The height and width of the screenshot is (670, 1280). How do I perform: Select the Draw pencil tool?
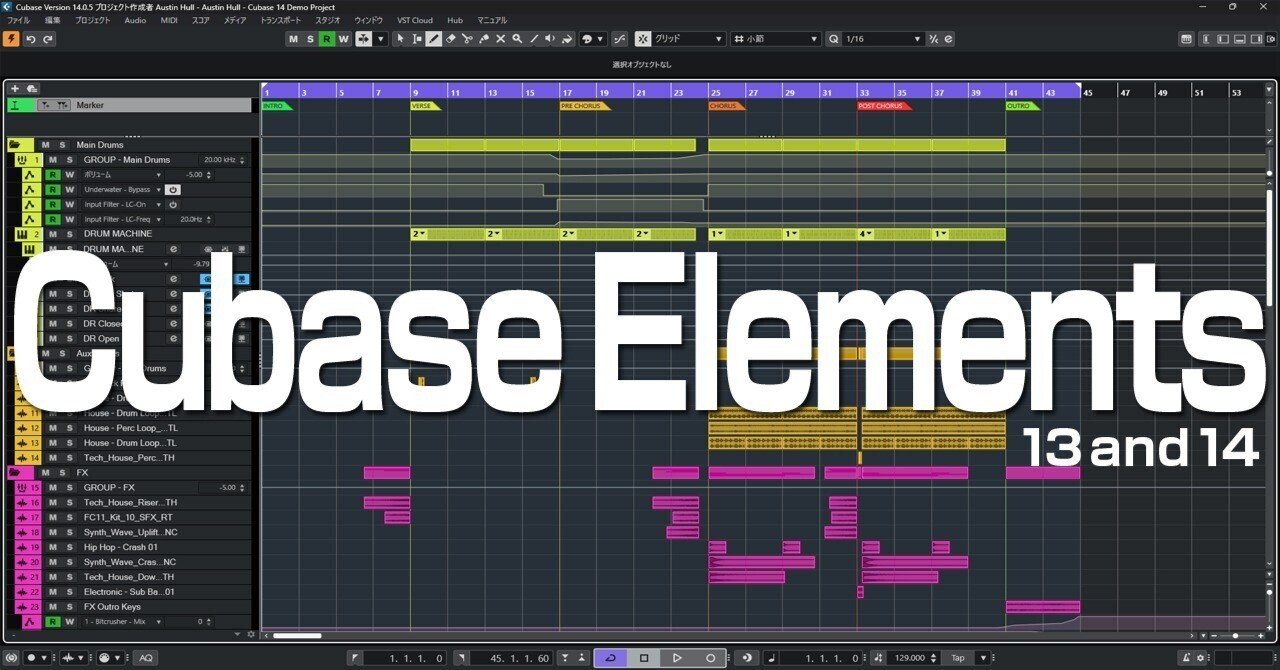[434, 39]
